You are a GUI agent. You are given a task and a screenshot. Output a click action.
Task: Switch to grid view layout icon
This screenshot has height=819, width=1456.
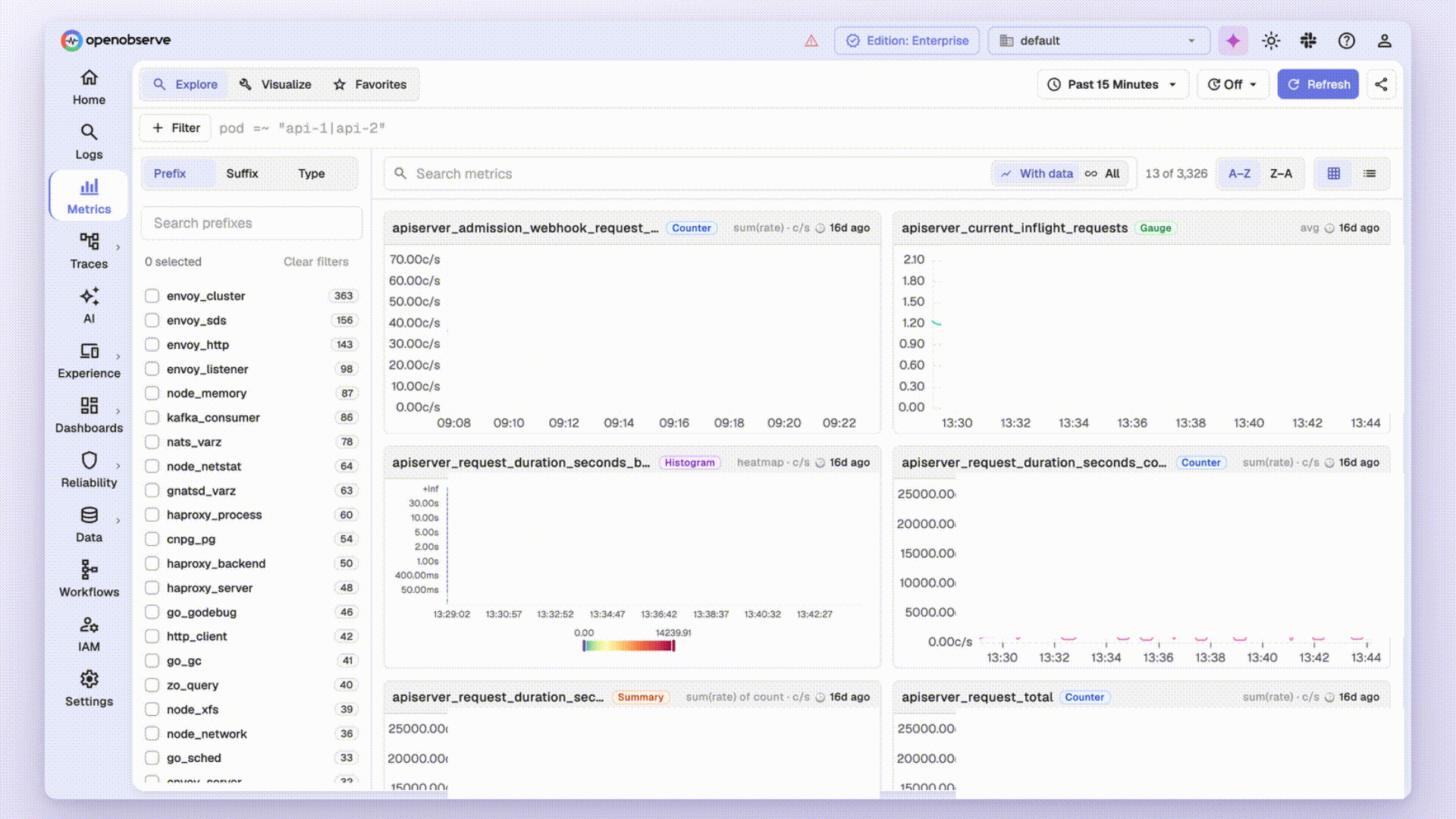coord(1333,174)
